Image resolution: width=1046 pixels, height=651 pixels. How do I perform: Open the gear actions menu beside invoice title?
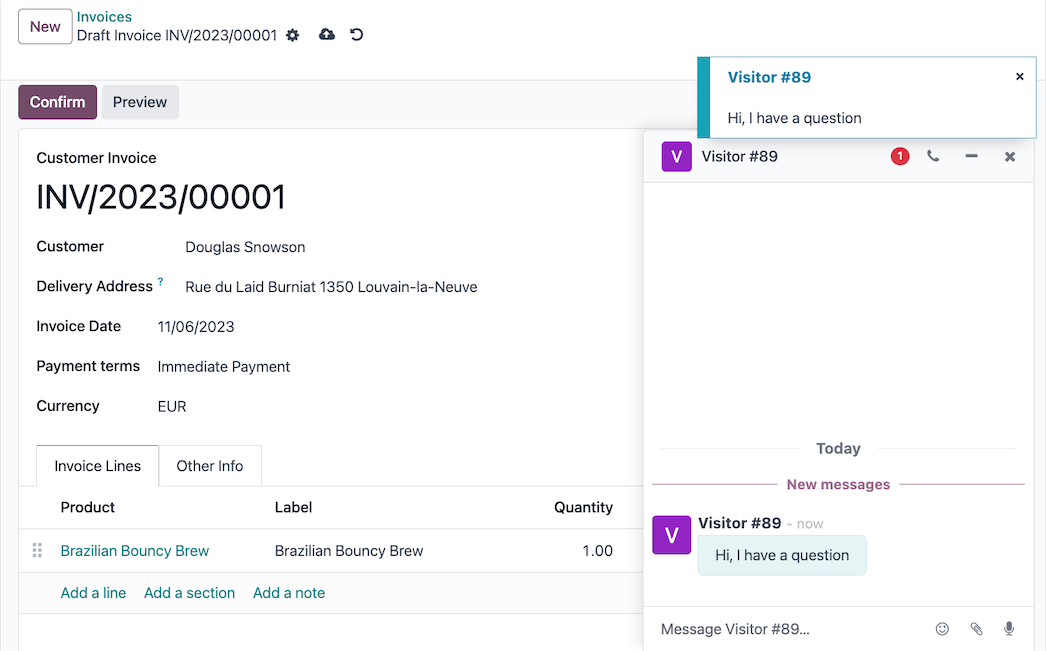(x=291, y=35)
